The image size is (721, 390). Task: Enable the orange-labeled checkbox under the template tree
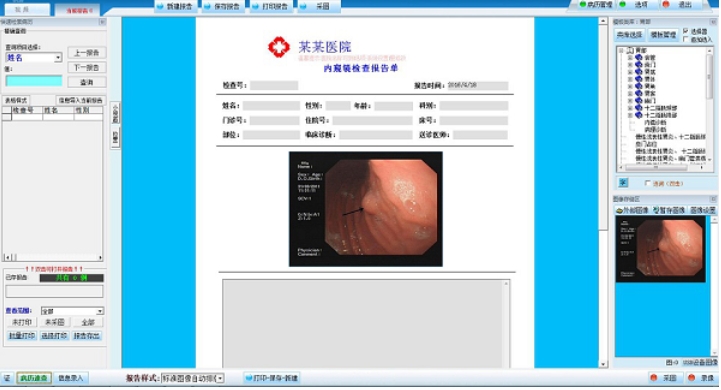(647, 183)
